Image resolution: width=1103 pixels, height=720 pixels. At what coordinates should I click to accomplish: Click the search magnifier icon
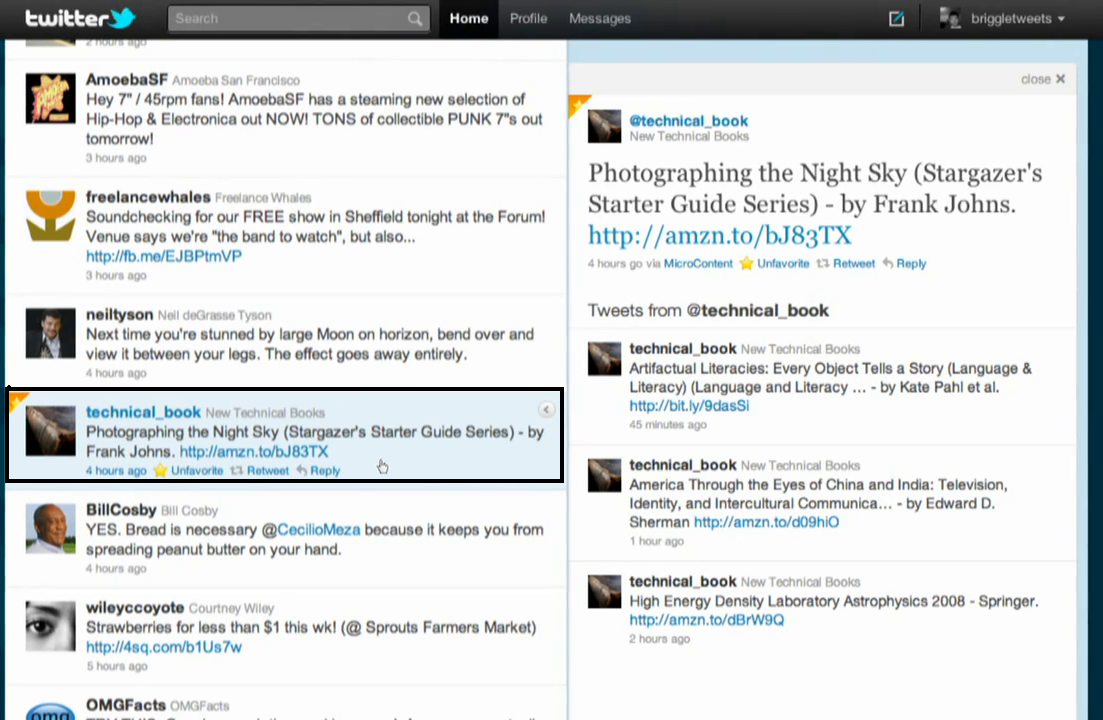click(415, 19)
